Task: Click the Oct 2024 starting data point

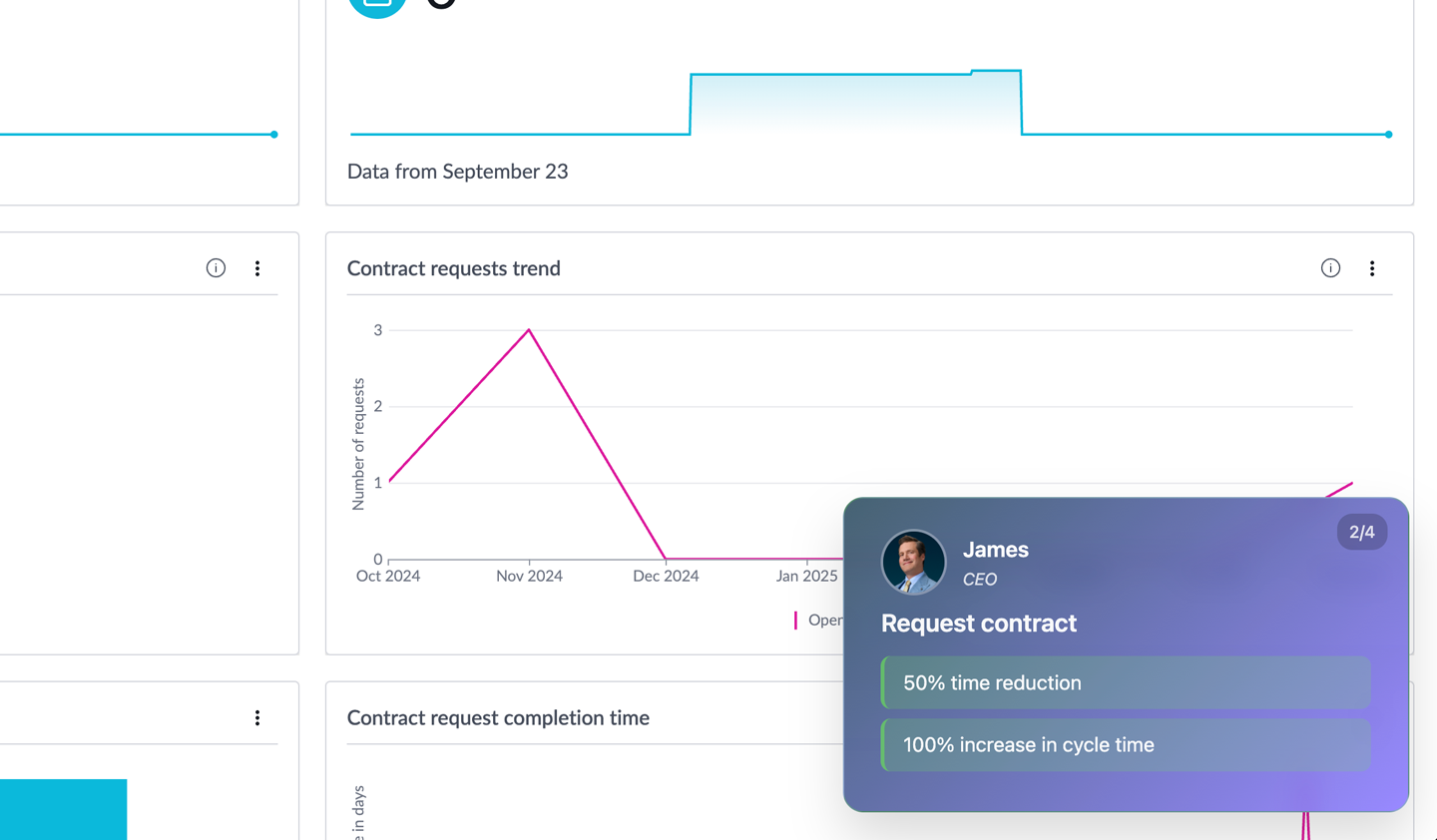Action: coord(389,482)
